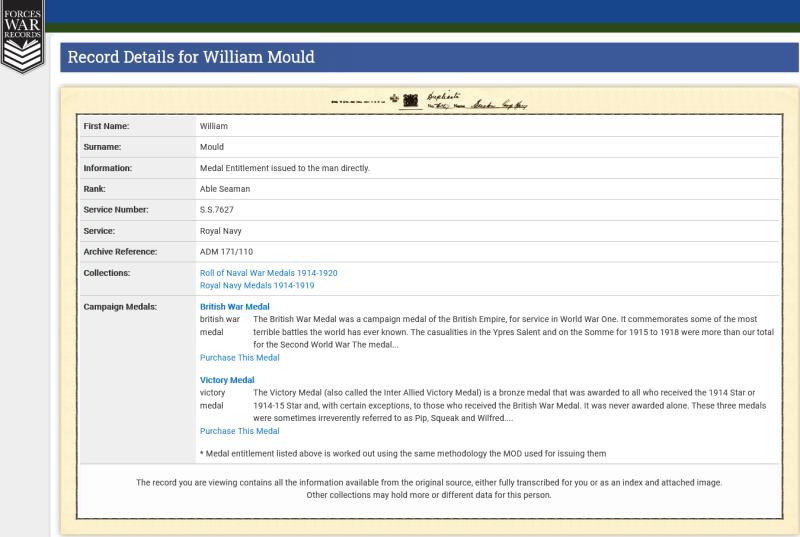800x537 pixels.
Task: Click the first name value William
Action: coord(214,127)
